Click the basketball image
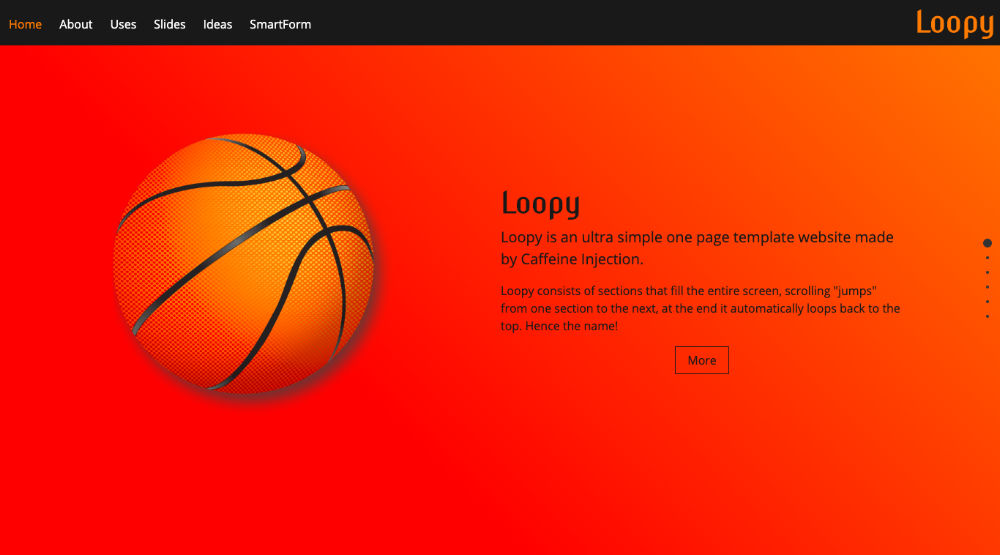The height and width of the screenshot is (555, 1000). (x=243, y=264)
